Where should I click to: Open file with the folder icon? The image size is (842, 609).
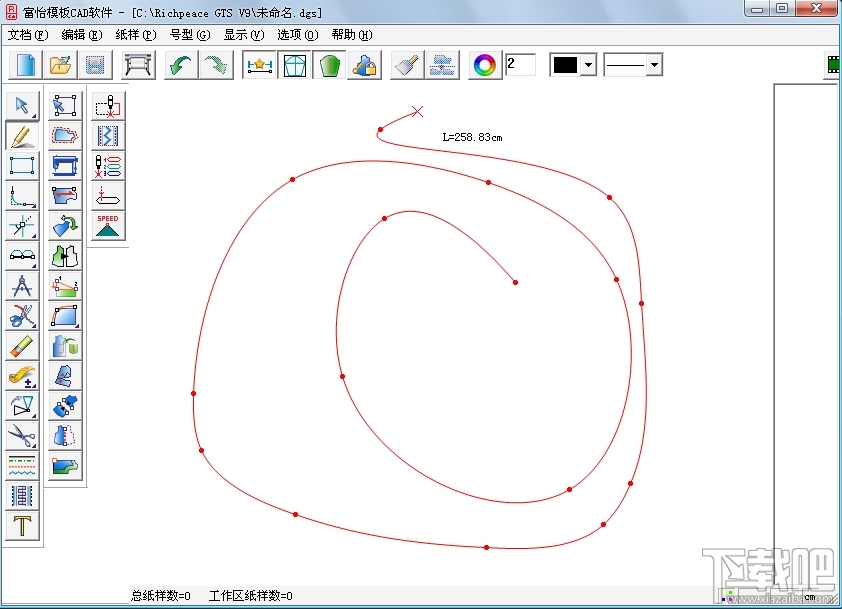[x=60, y=66]
